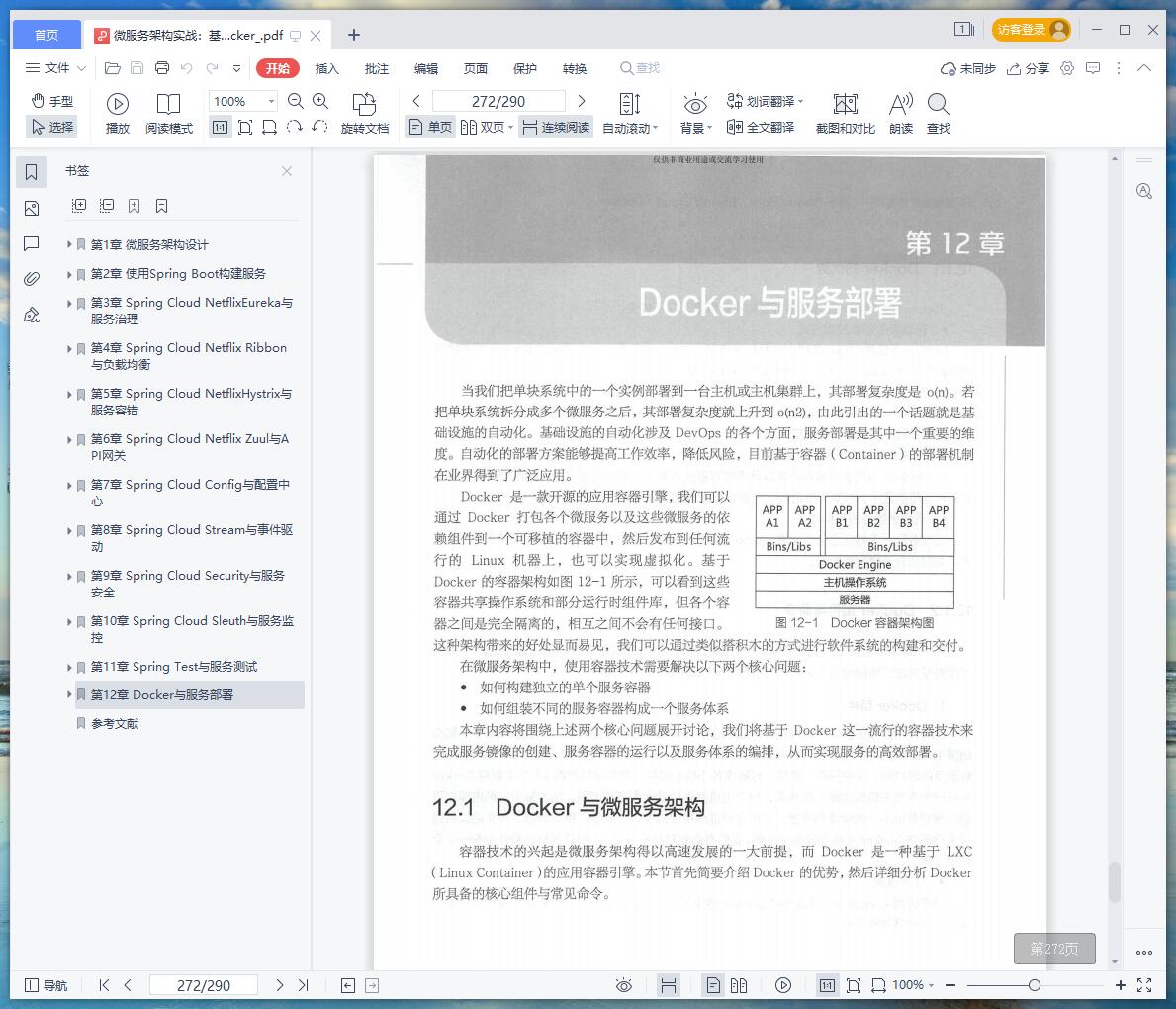Jump to the last page in status bar
Image resolution: width=1176 pixels, height=1009 pixels.
tap(303, 985)
